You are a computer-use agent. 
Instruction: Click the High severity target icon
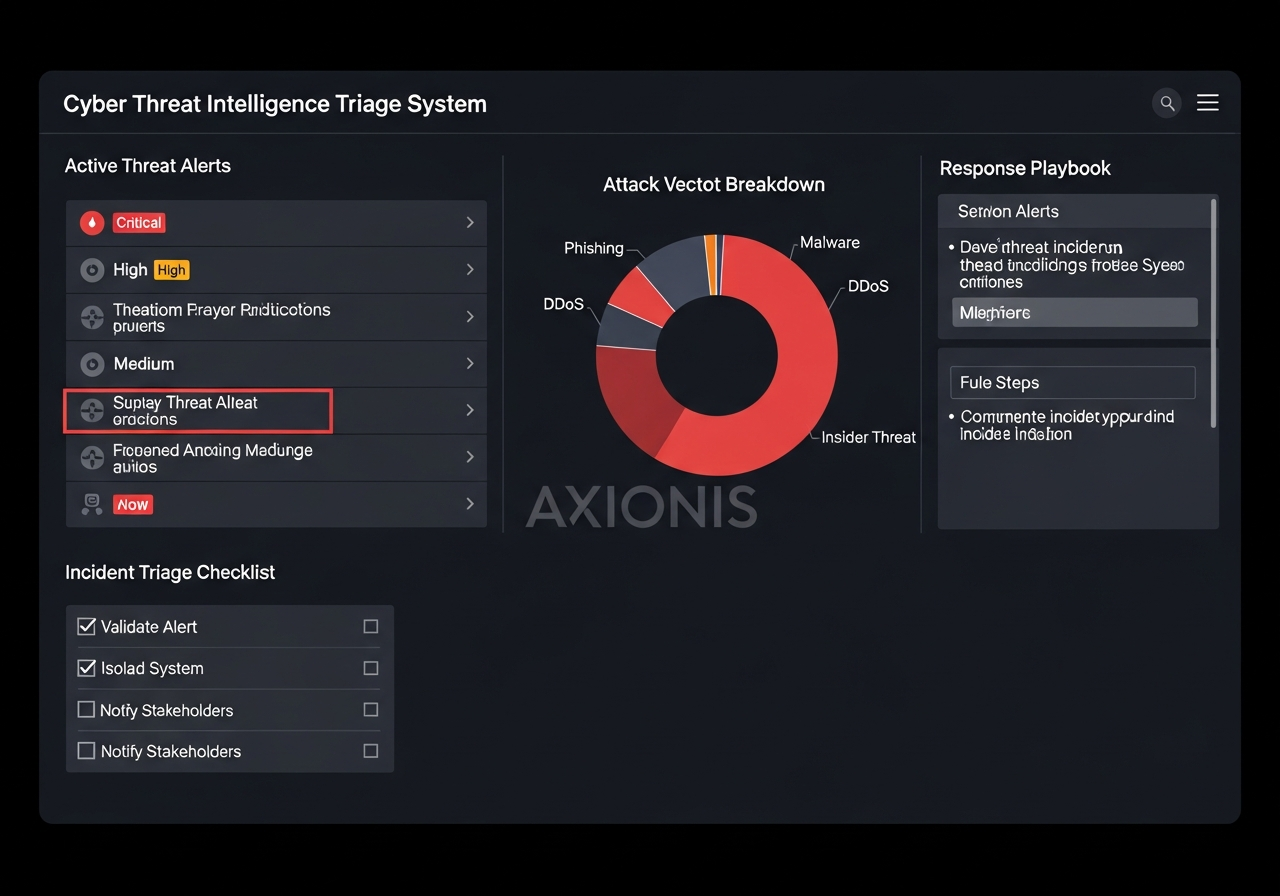91,269
